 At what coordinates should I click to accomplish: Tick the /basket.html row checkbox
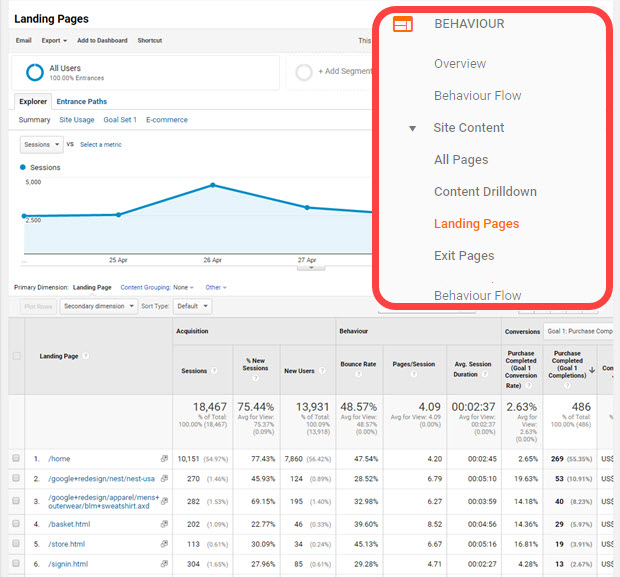point(16,523)
